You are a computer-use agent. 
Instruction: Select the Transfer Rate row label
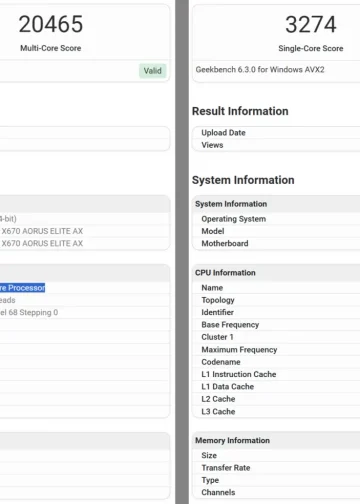click(x=226, y=468)
